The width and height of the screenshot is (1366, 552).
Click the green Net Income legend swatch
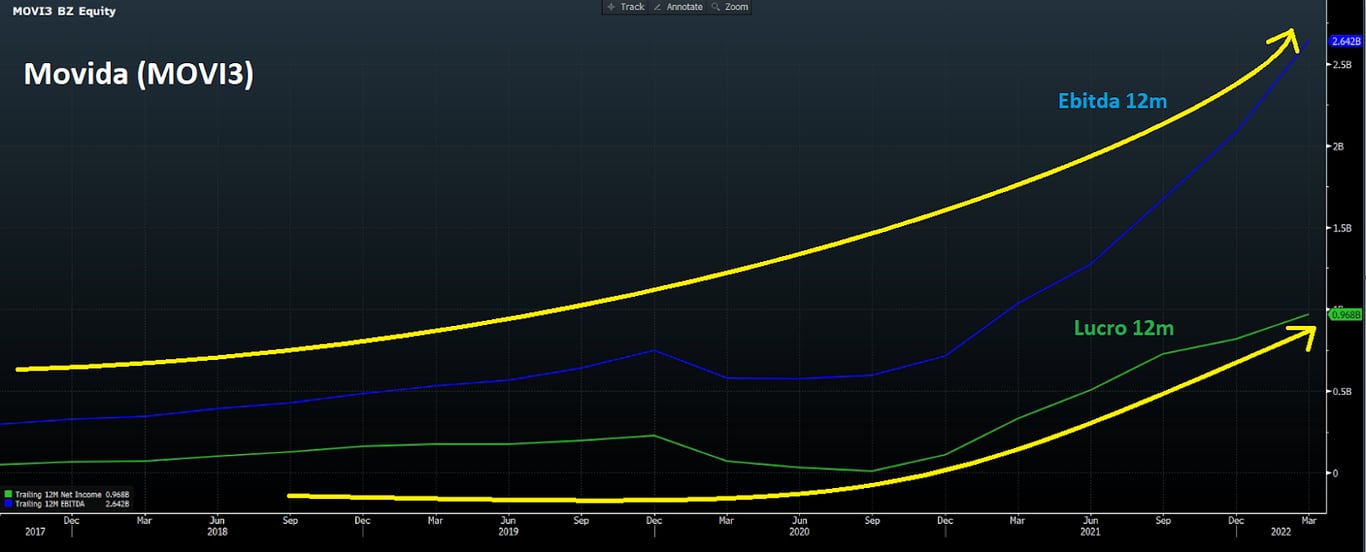[x=8, y=494]
